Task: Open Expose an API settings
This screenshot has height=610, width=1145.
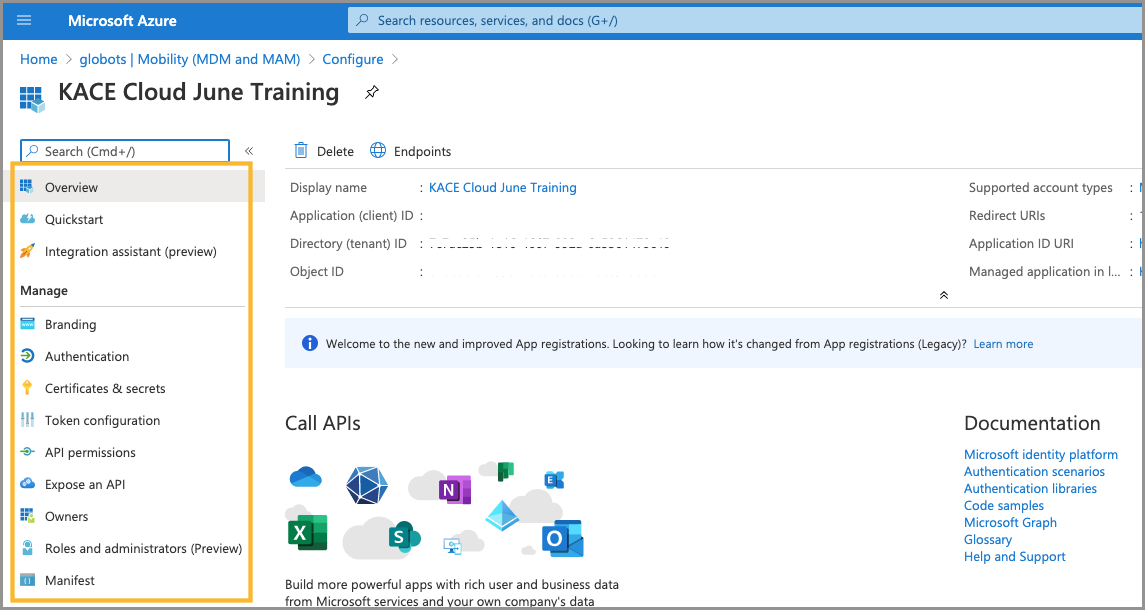Action: point(85,484)
